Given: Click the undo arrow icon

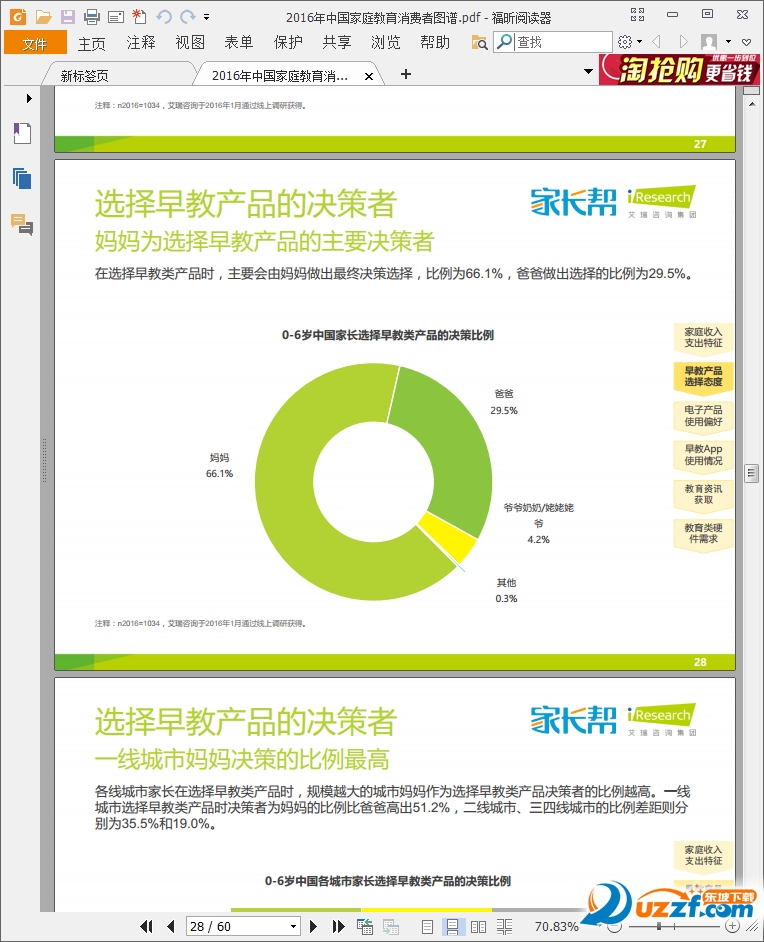Looking at the screenshot, I should point(164,17).
